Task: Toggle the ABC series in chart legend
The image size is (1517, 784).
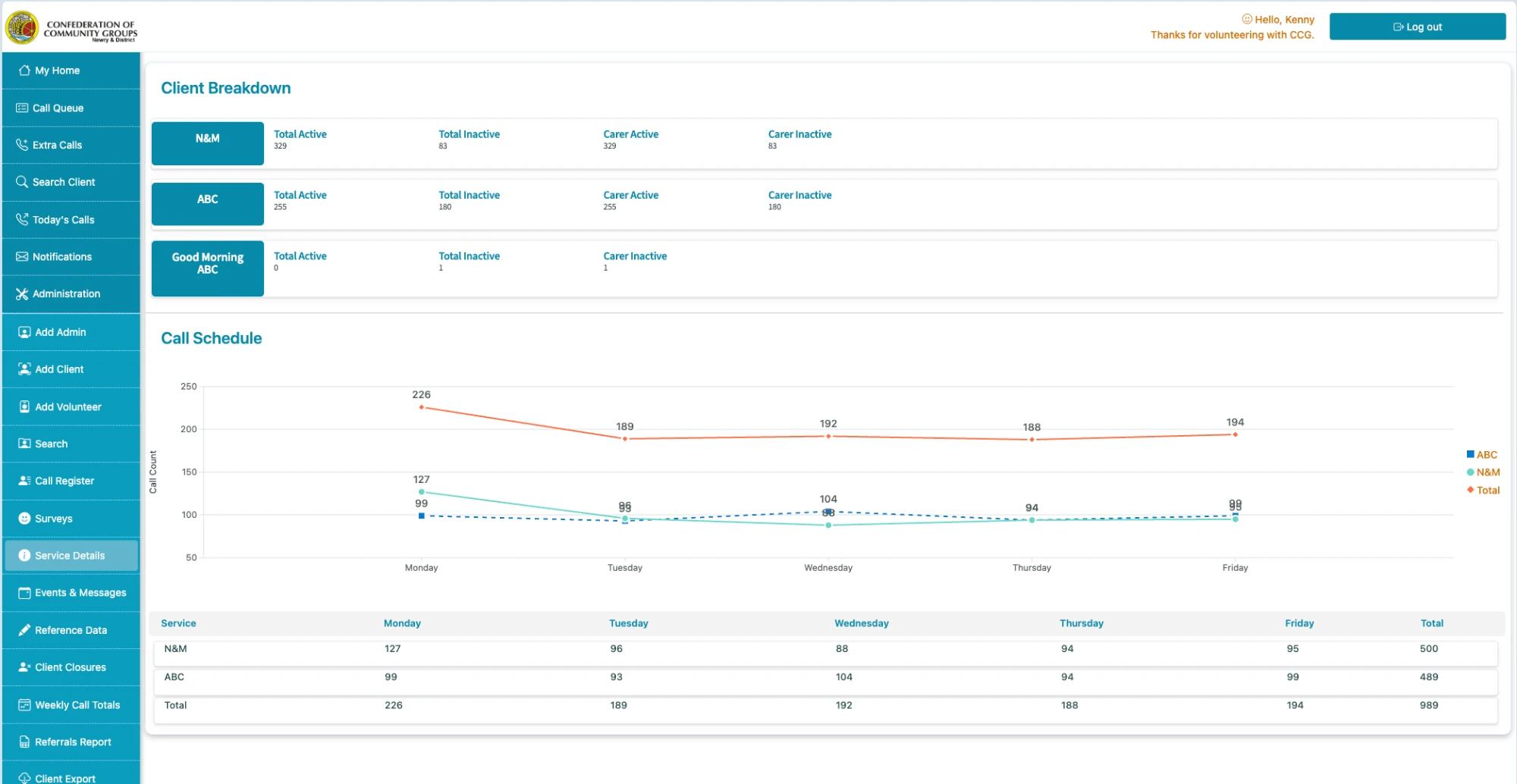Action: point(1482,455)
